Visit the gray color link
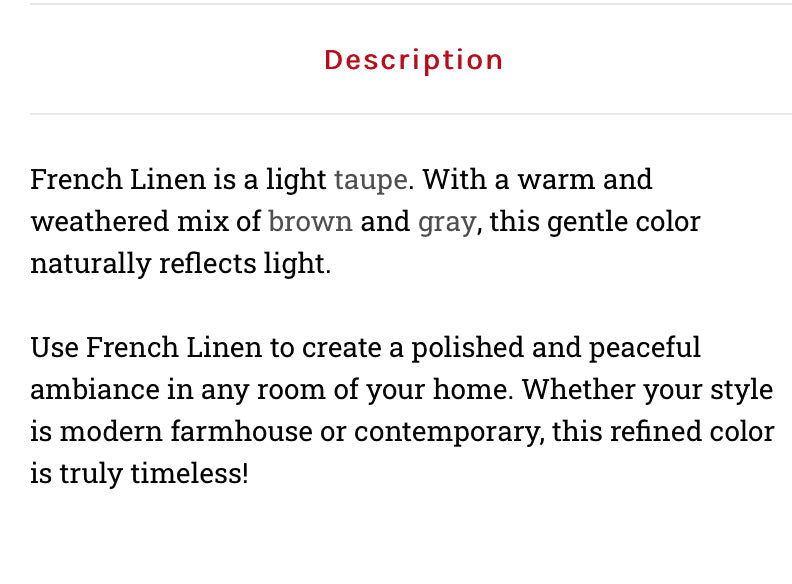 [x=447, y=223]
